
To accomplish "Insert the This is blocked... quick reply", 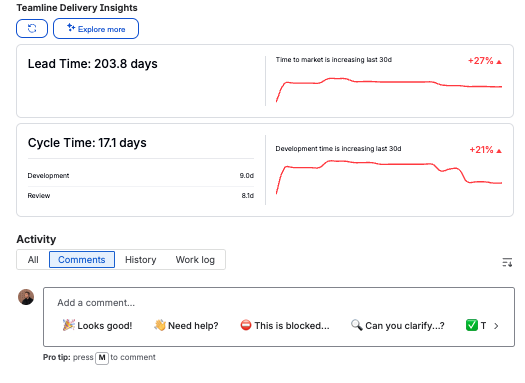I will click(x=285, y=325).
